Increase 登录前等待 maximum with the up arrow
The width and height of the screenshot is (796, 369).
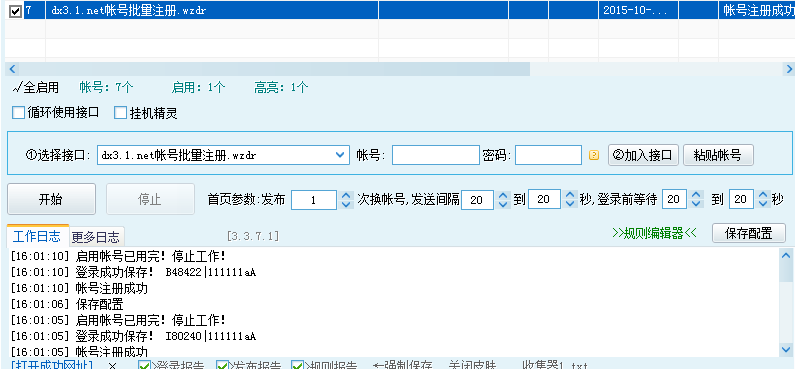point(763,194)
